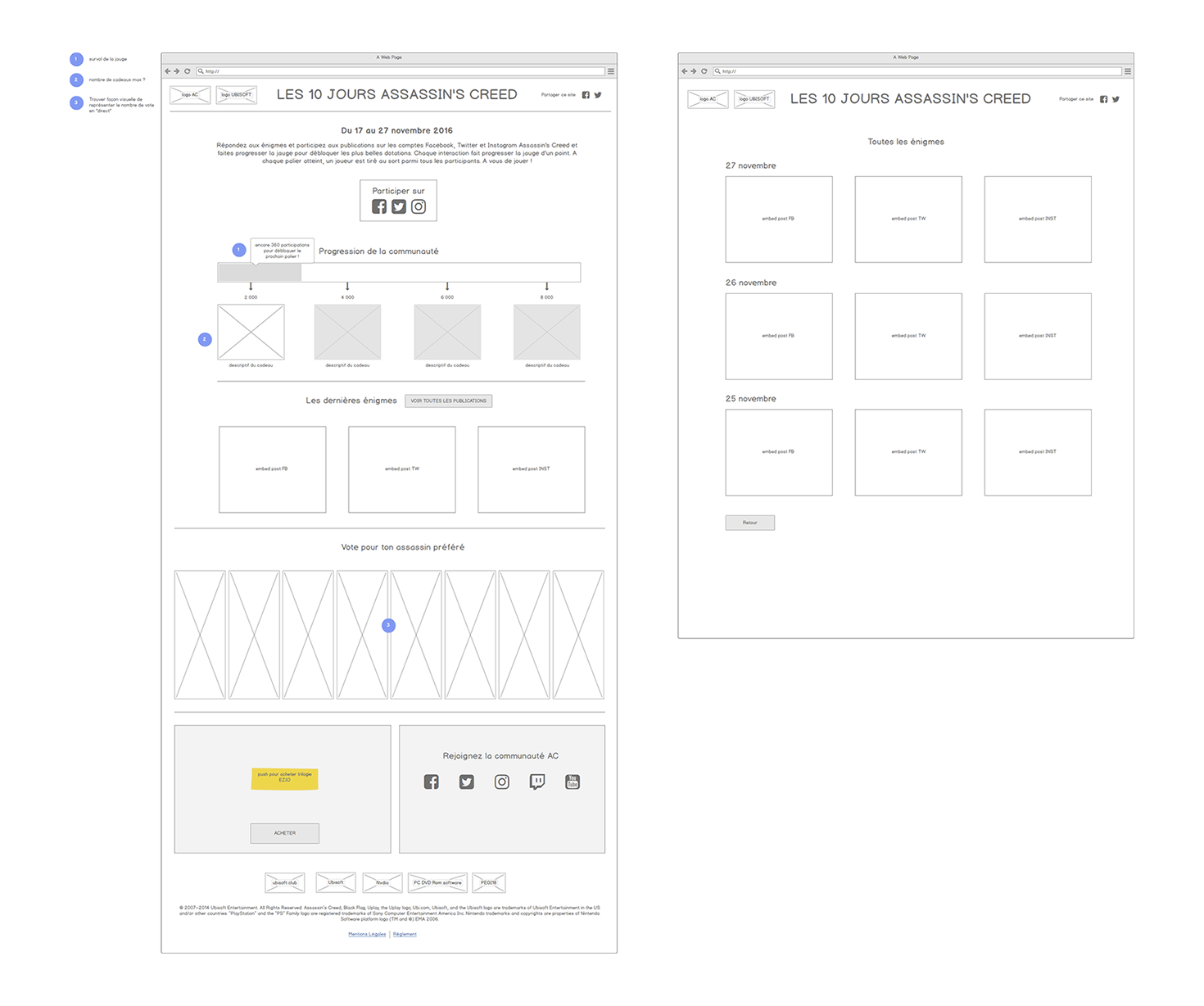Click the 'Progression de la communauté' label
The height and width of the screenshot is (1006, 1204).
coord(378,251)
